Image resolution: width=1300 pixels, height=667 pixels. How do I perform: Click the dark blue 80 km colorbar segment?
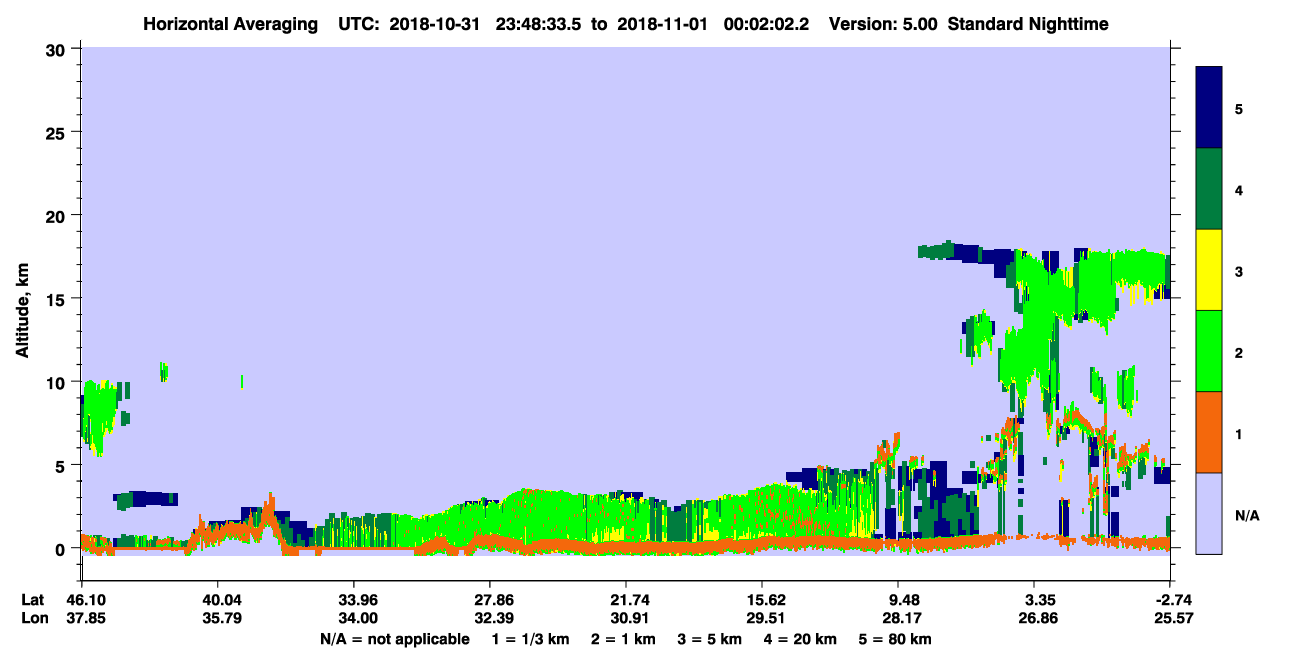pos(1209,107)
